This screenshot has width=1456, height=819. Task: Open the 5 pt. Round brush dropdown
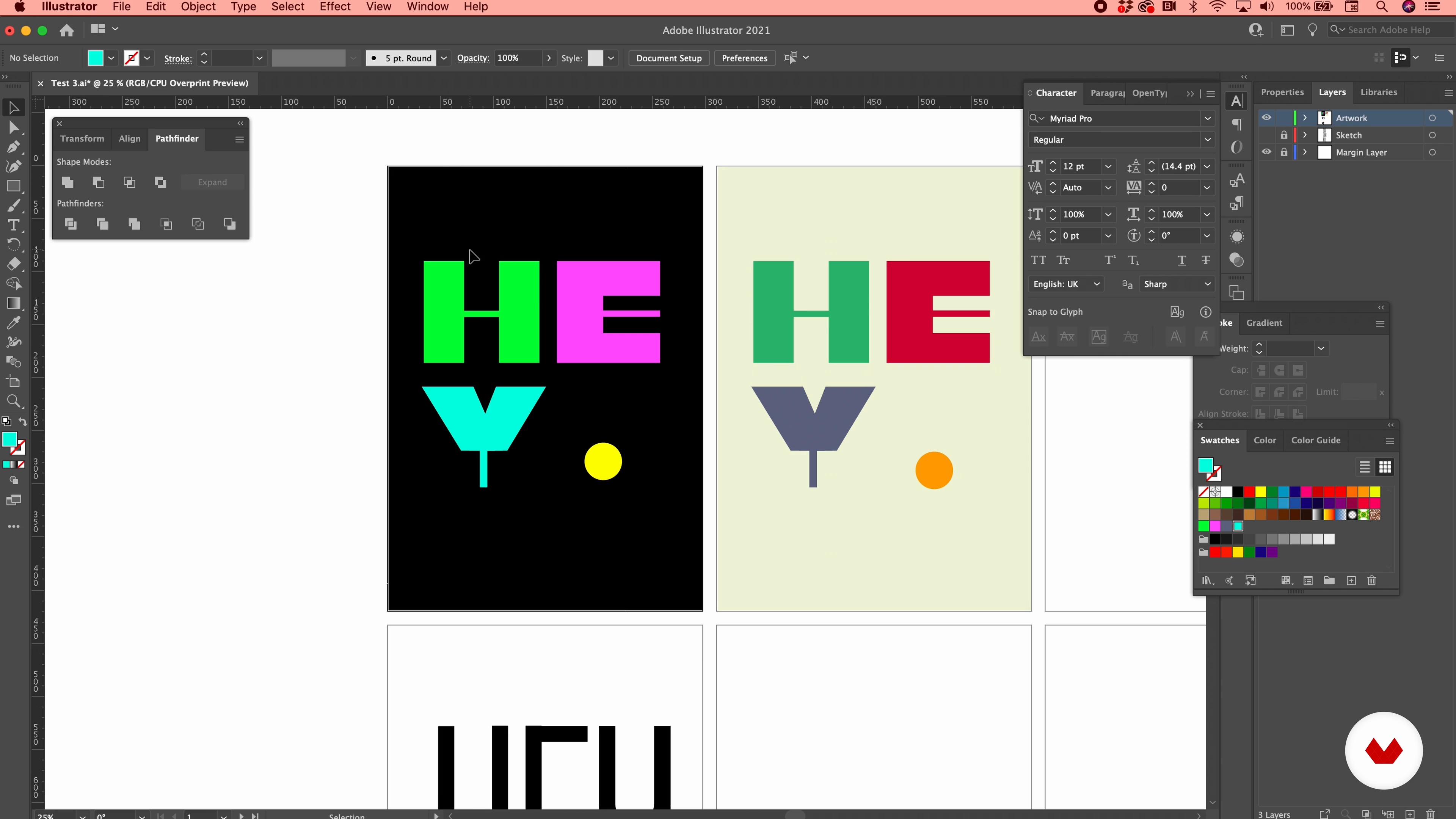[444, 58]
